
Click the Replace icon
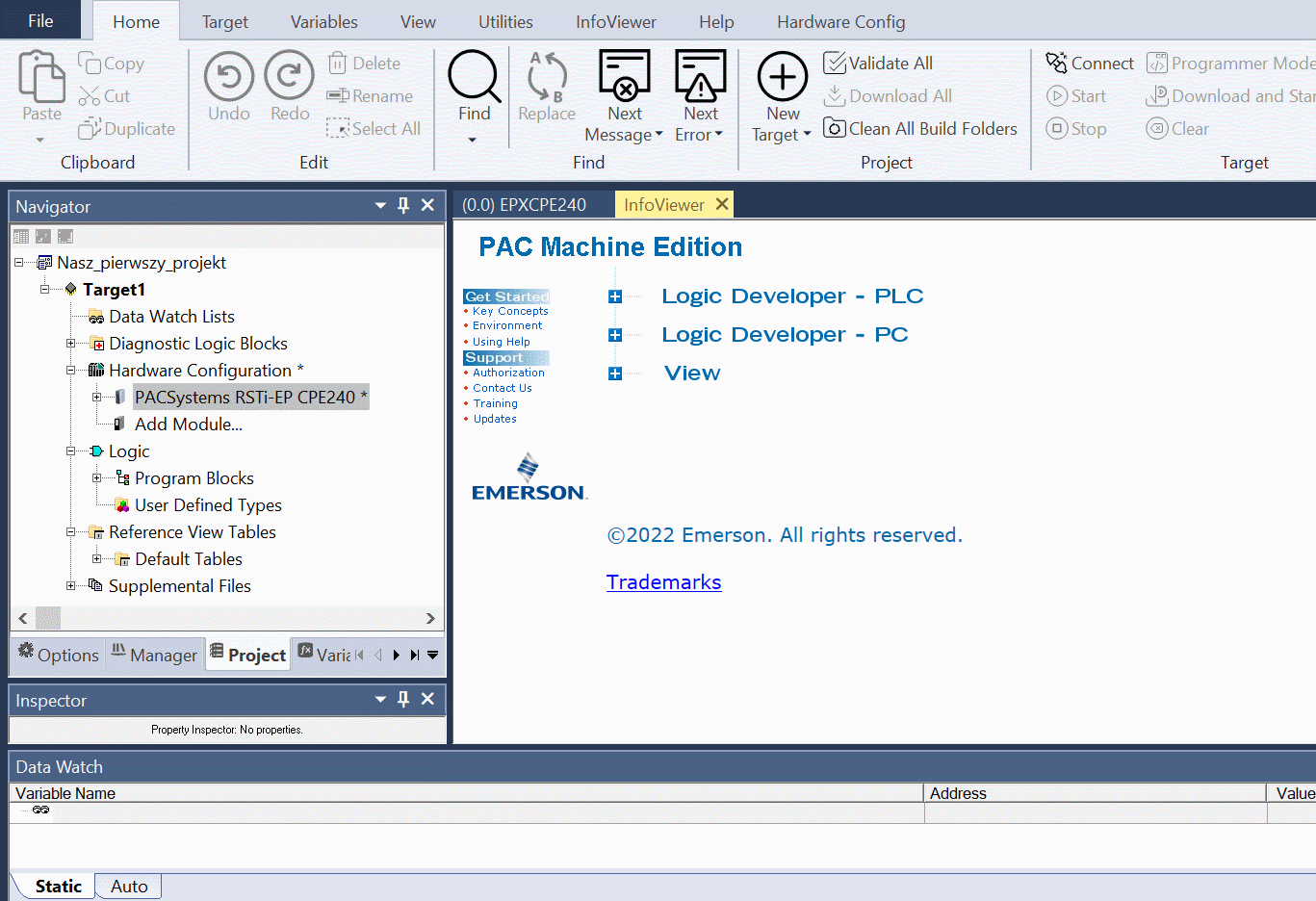[547, 76]
